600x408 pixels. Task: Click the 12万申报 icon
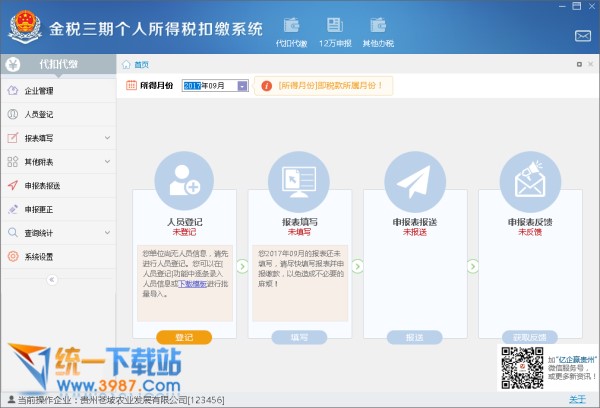tap(334, 30)
